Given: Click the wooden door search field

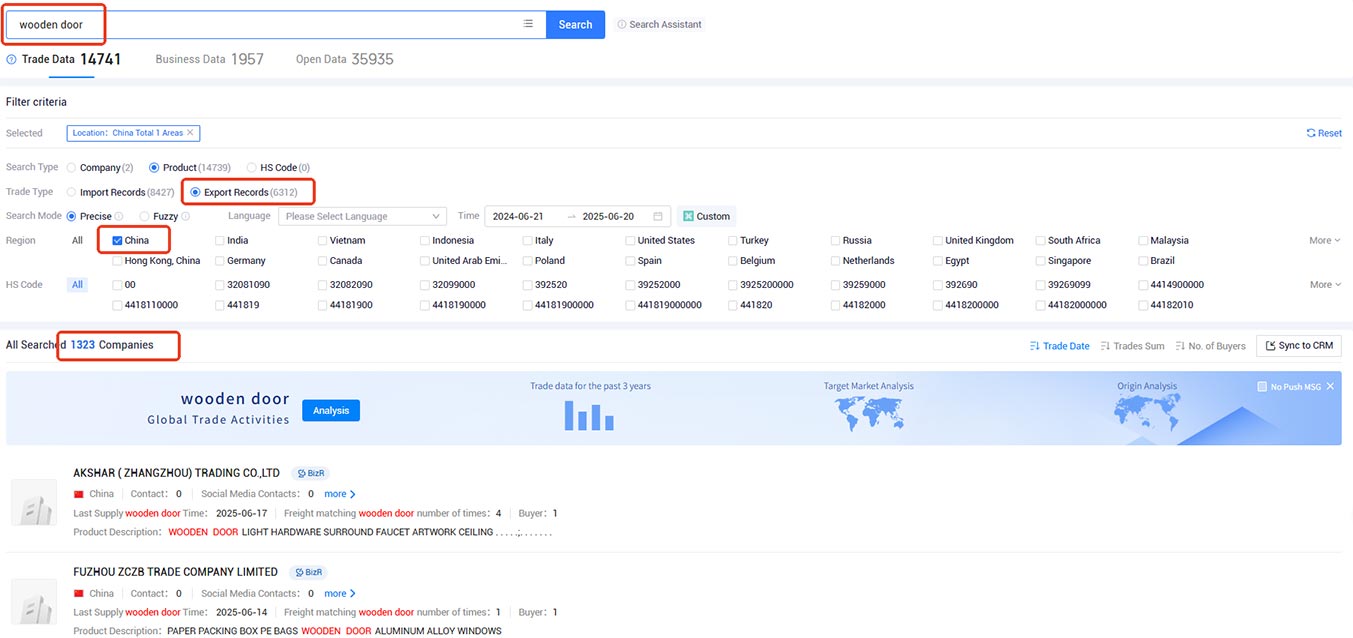Looking at the screenshot, I should click(266, 24).
